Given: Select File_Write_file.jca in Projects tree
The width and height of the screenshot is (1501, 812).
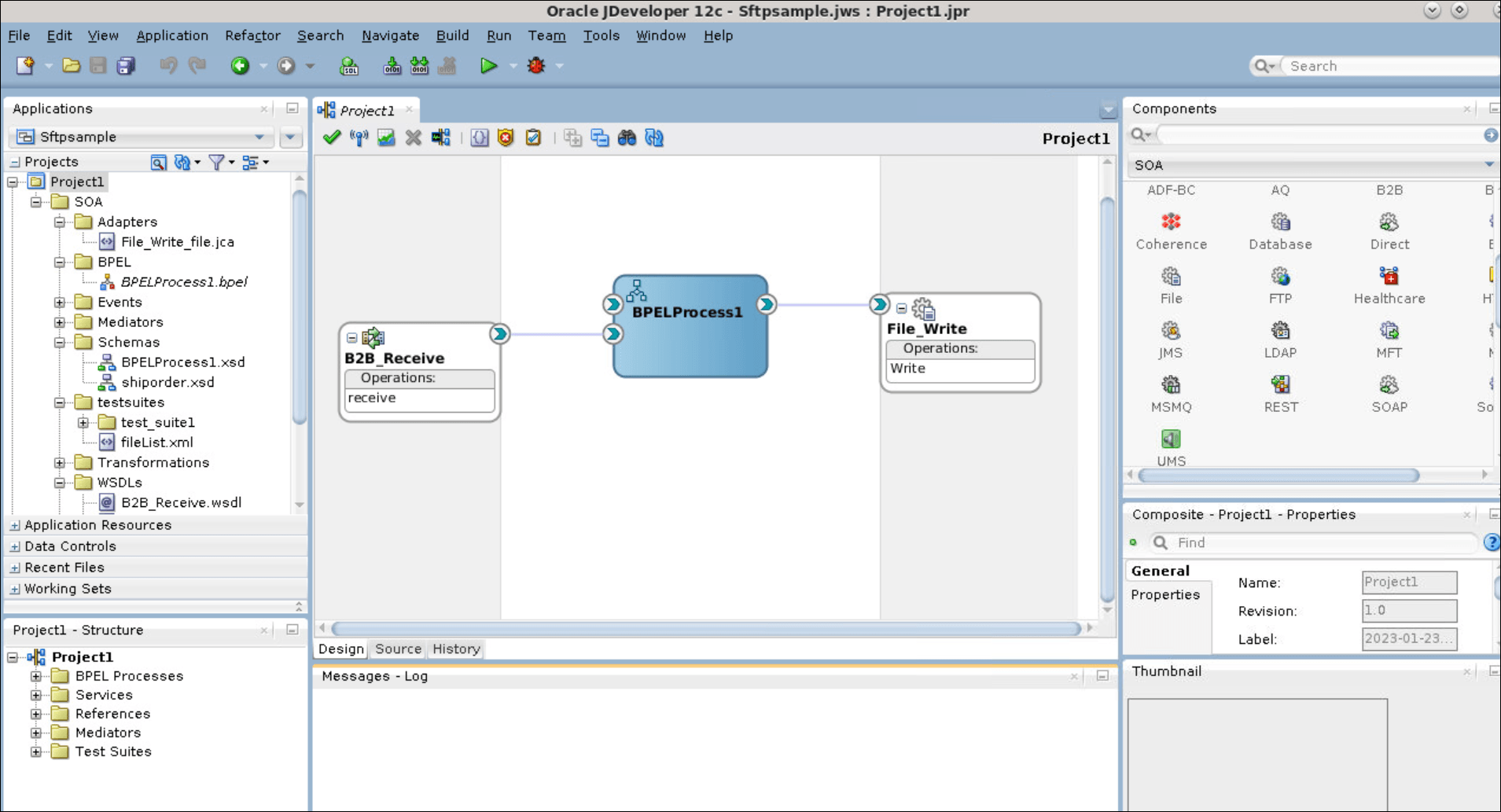Looking at the screenshot, I should click(x=177, y=242).
